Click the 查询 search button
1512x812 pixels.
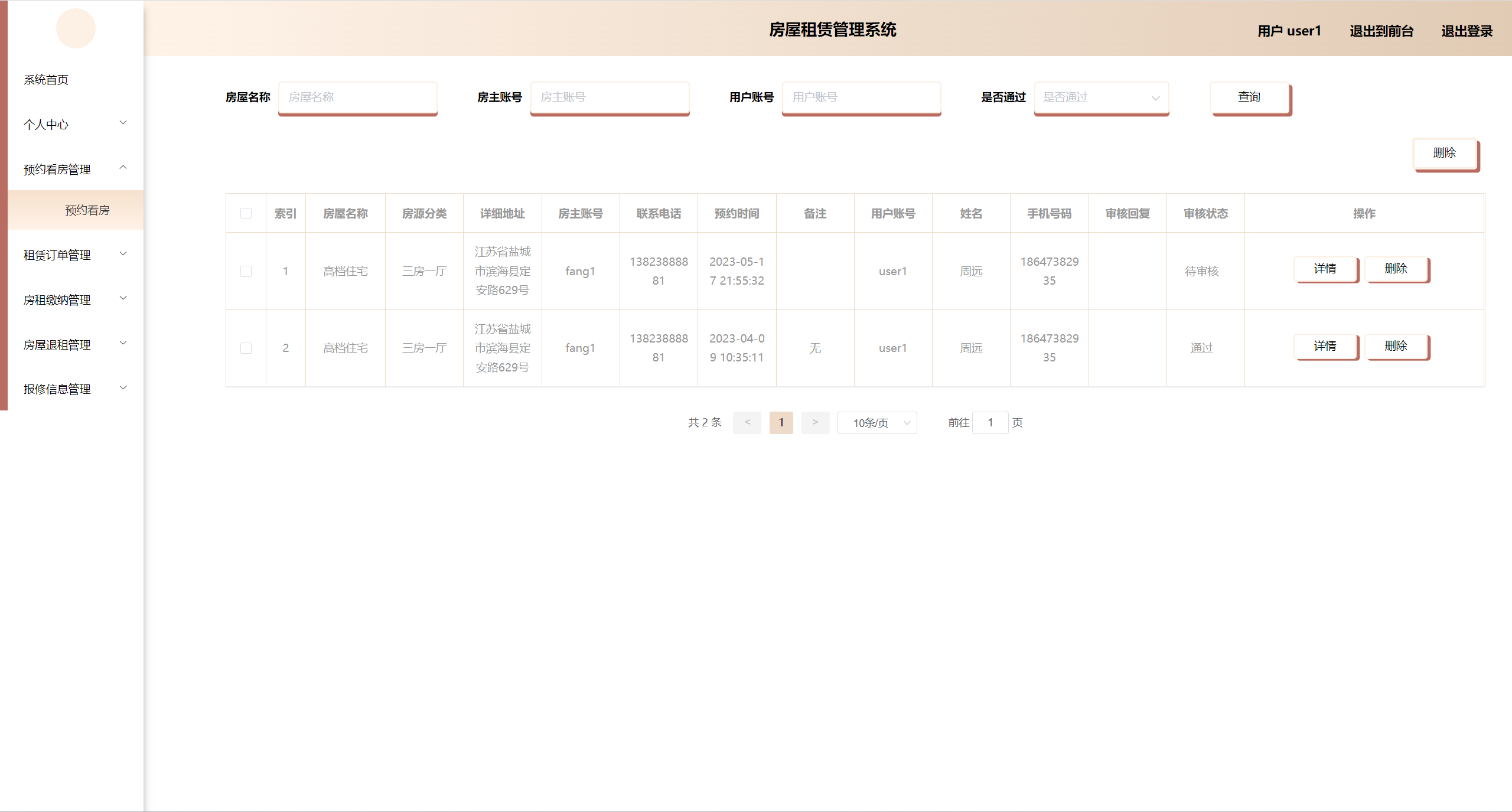pyautogui.click(x=1249, y=97)
